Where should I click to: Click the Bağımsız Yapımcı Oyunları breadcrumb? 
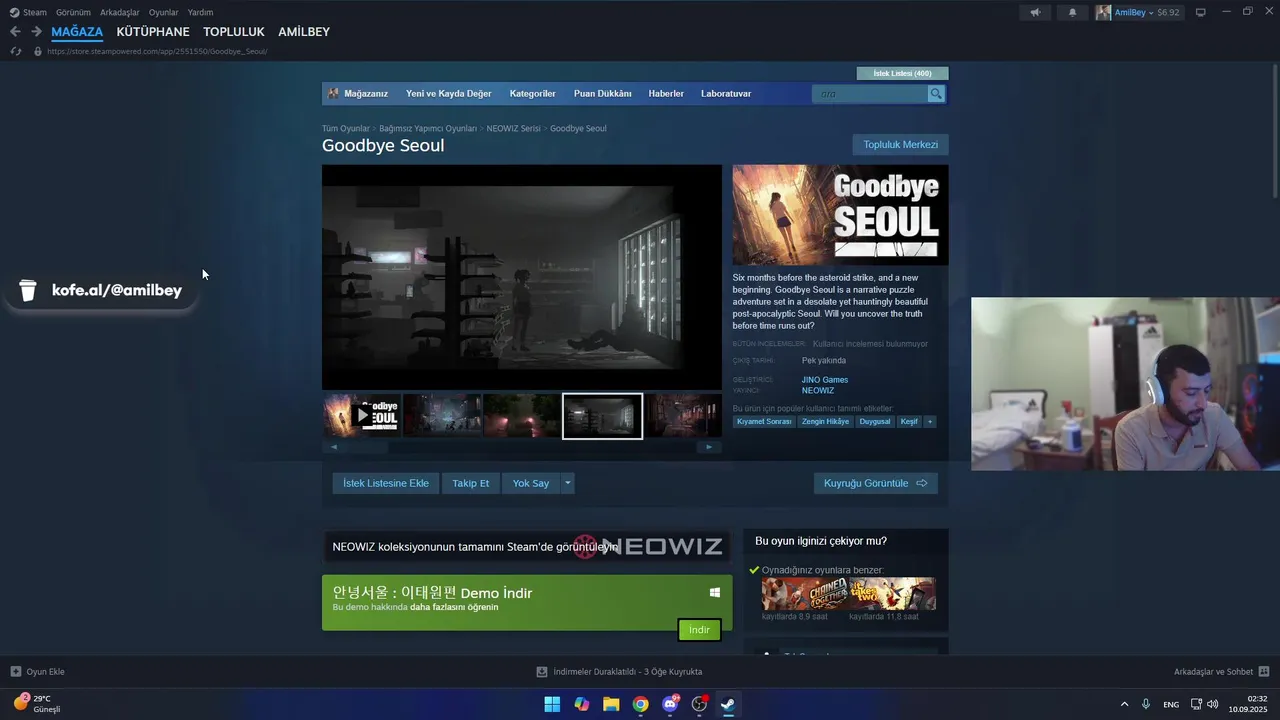[x=428, y=129]
